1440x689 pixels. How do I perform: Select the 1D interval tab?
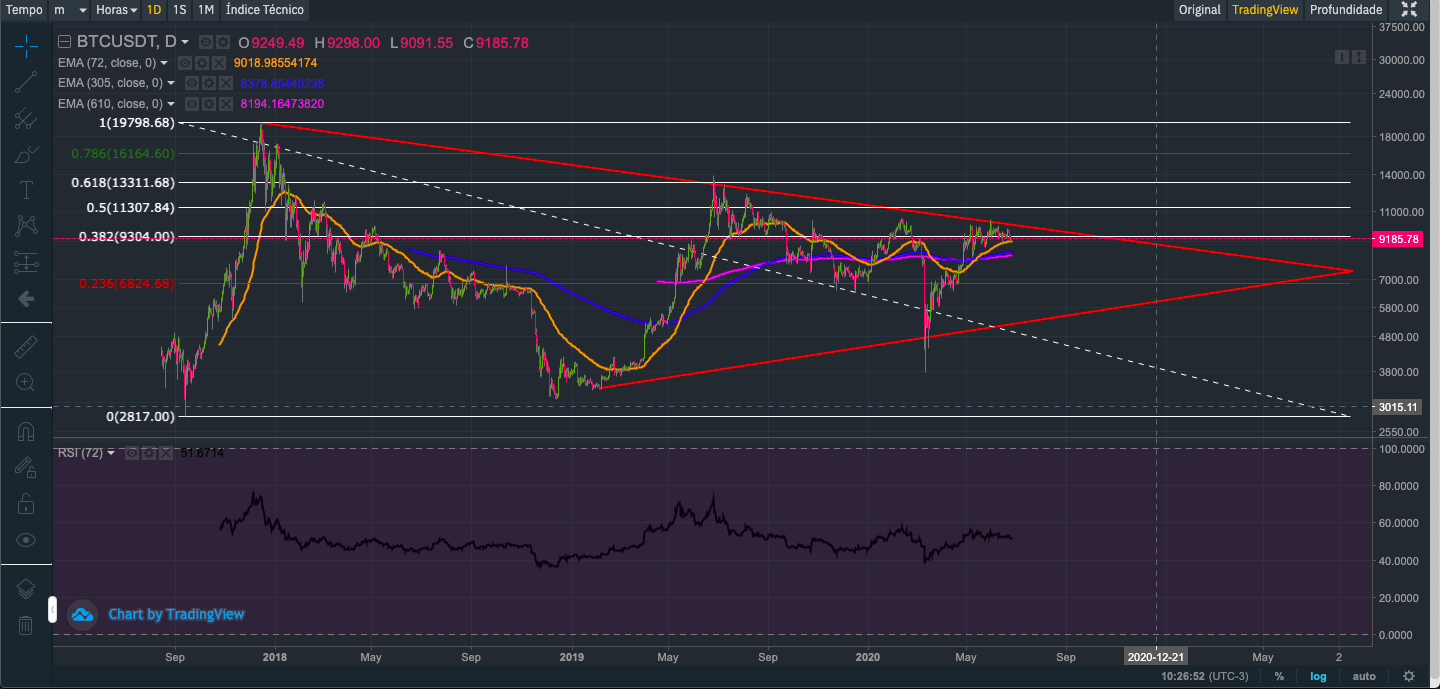click(153, 10)
